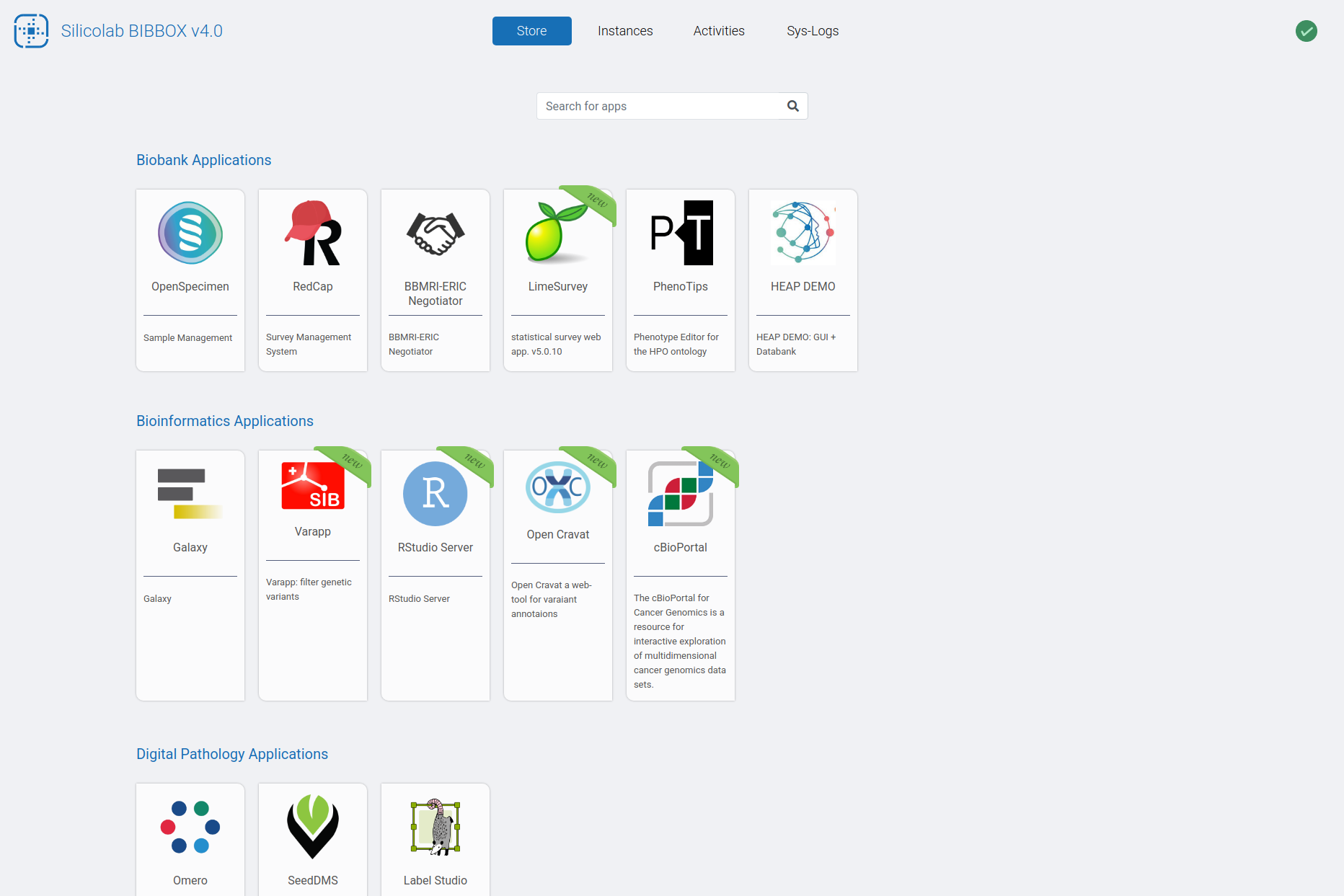Open the LimeSurvey lime icon
This screenshot has height=896, width=1344.
point(557,233)
